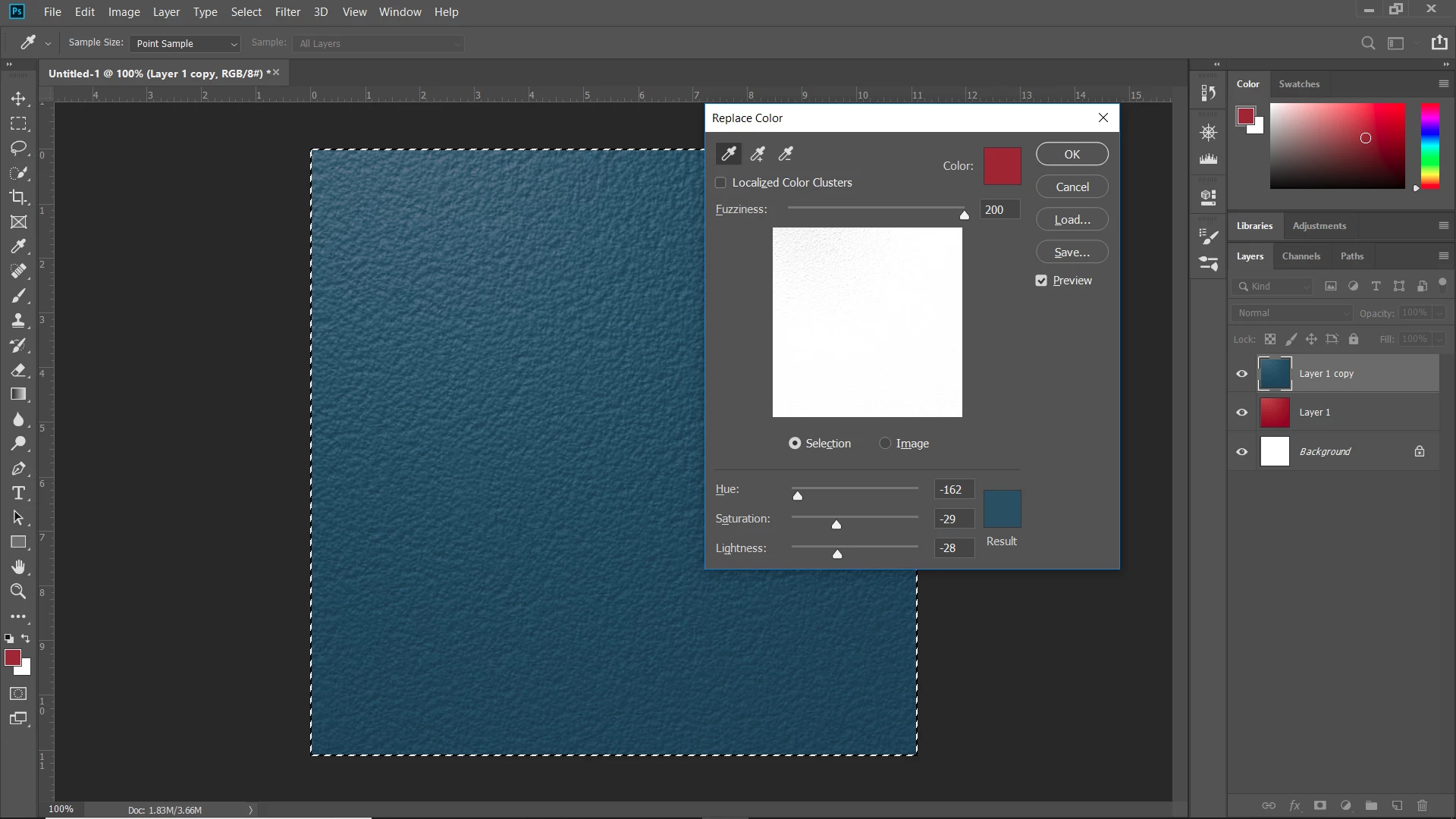Select the Hand tool
Image resolution: width=1456 pixels, height=819 pixels.
pos(18,567)
